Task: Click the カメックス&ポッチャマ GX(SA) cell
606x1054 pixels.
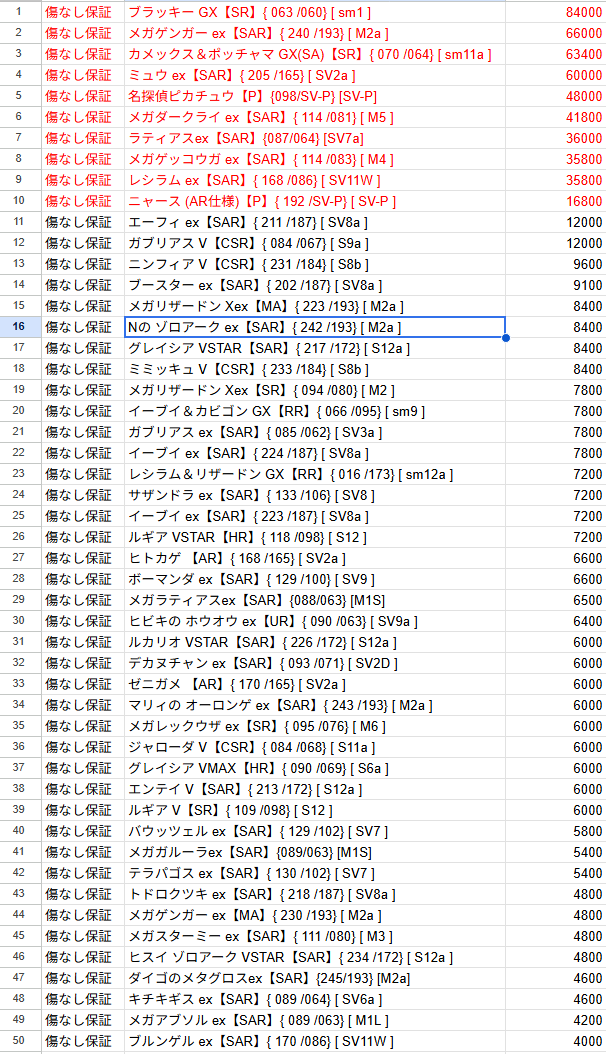Action: [x=314, y=54]
